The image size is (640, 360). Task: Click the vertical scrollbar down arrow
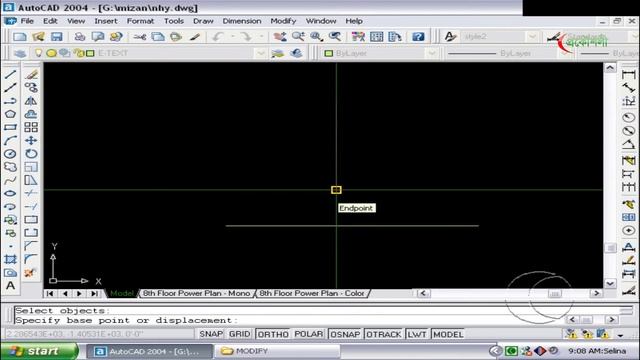[x=610, y=283]
